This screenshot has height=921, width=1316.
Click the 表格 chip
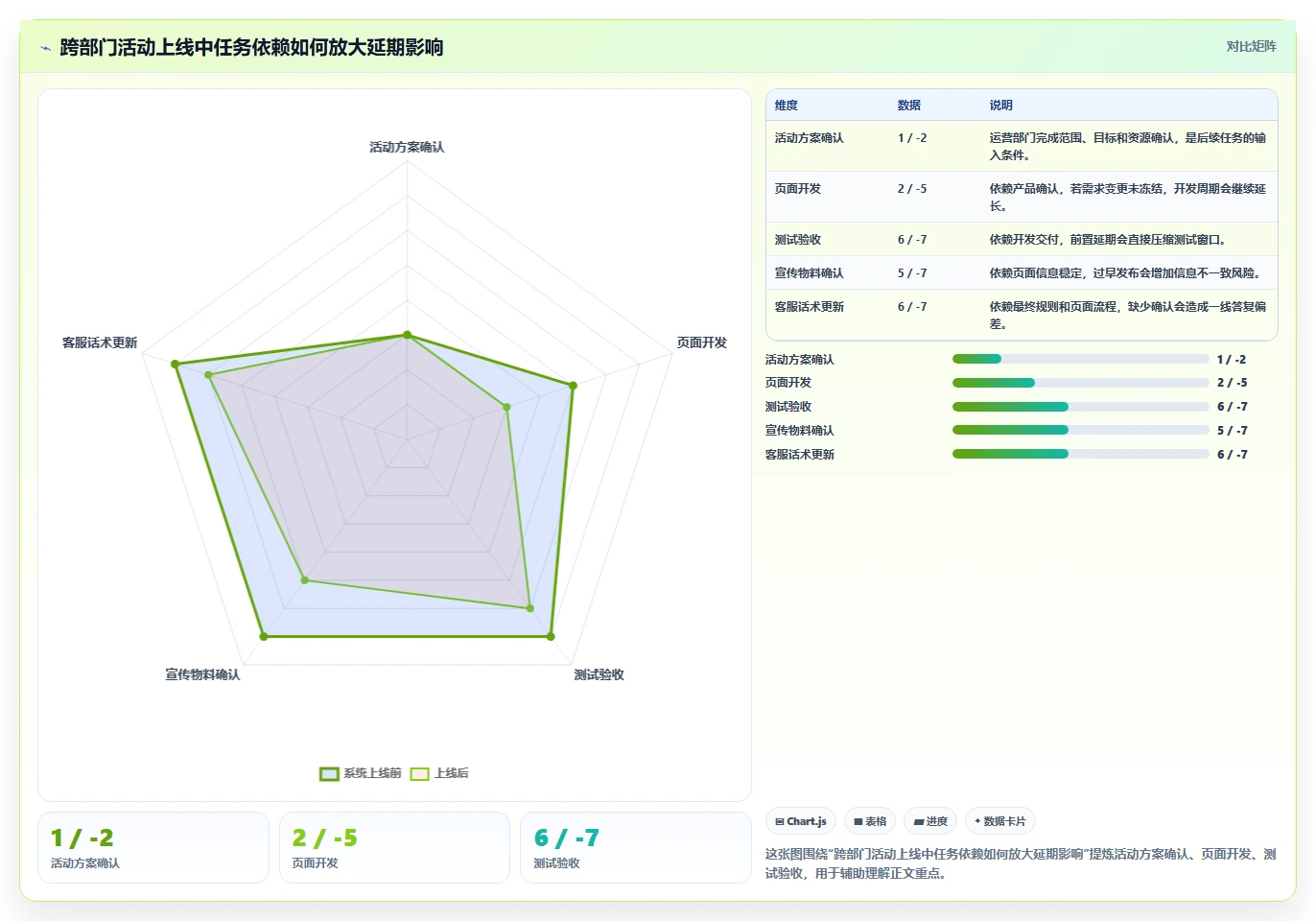[x=870, y=821]
